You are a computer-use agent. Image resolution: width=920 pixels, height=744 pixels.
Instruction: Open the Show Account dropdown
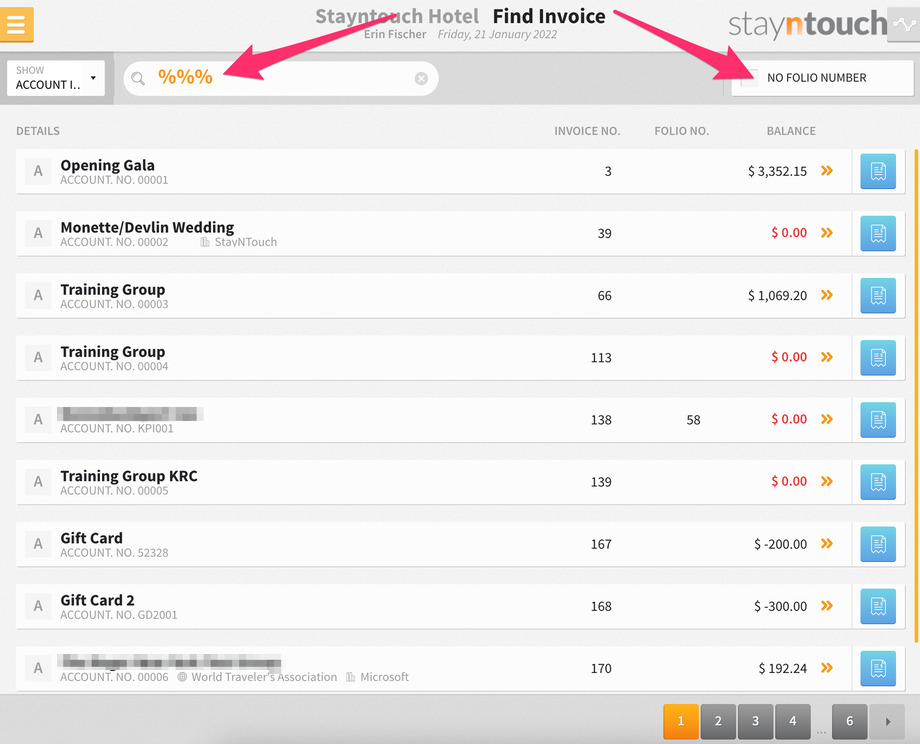[56, 78]
